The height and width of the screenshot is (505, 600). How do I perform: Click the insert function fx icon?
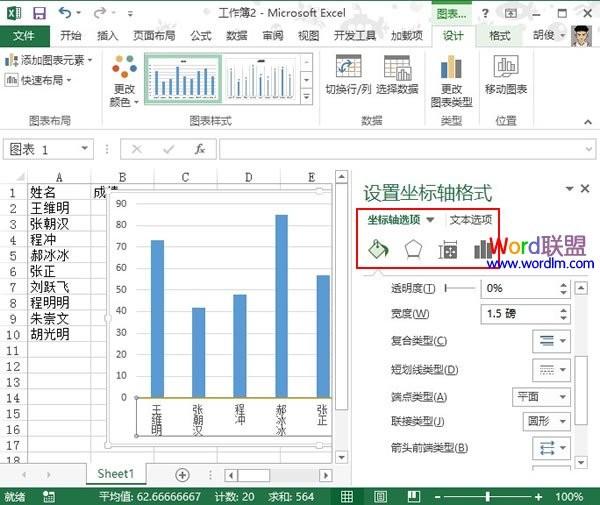coord(199,149)
